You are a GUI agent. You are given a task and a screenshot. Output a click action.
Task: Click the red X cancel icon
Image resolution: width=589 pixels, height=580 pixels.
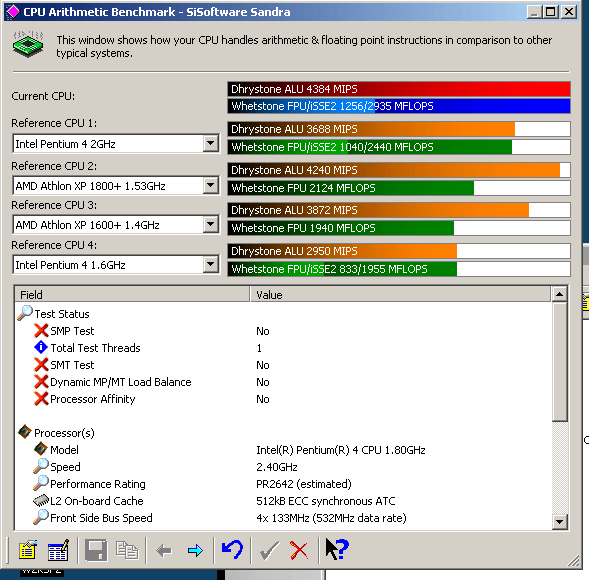(x=299, y=551)
